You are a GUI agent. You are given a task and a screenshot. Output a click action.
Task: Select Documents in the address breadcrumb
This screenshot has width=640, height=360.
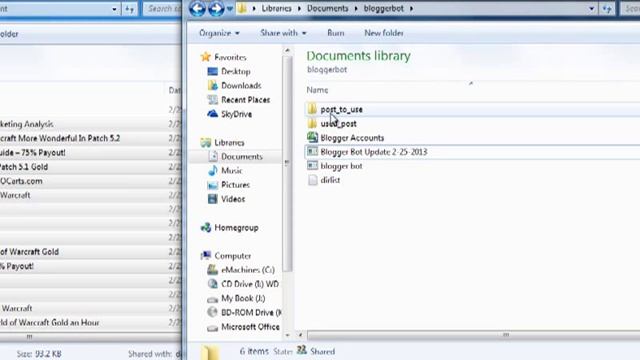pos(328,8)
